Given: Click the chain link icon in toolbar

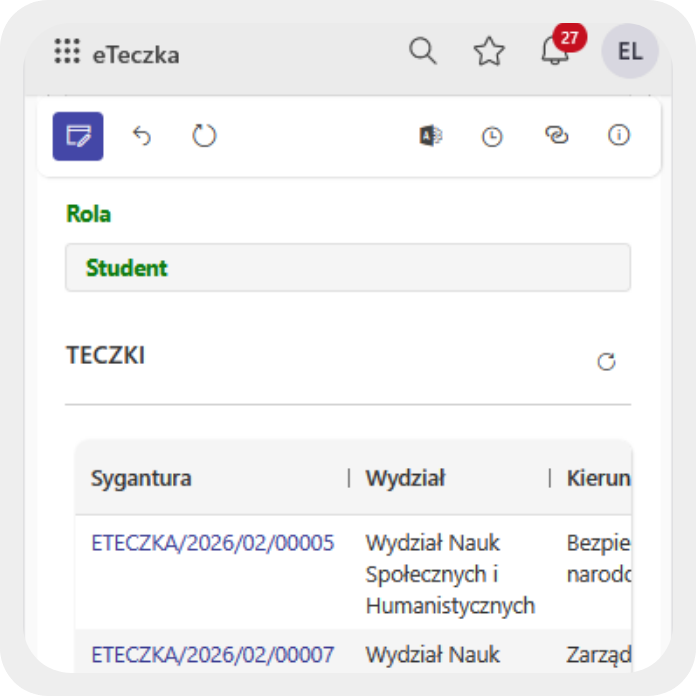Looking at the screenshot, I should 556,136.
